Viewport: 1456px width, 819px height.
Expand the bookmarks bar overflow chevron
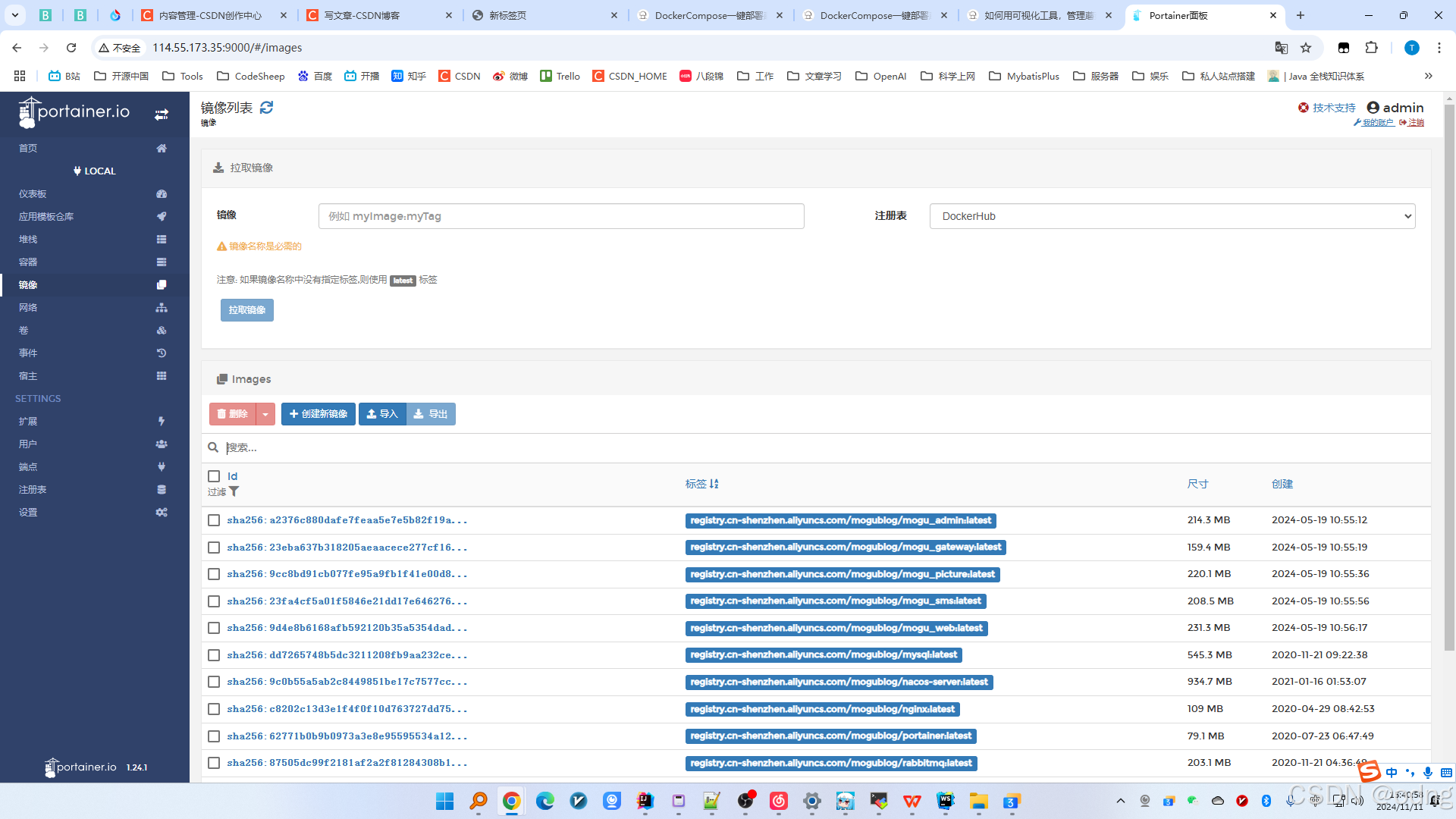pos(1428,76)
